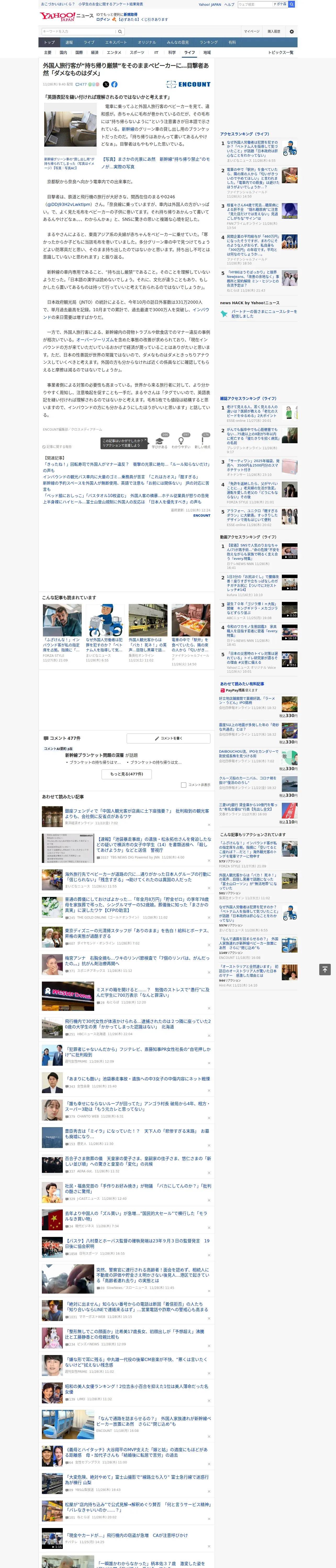Focus the キーワードを入力 search field
Image resolution: width=336 pixels, height=1568 pixels.
tap(79, 31)
